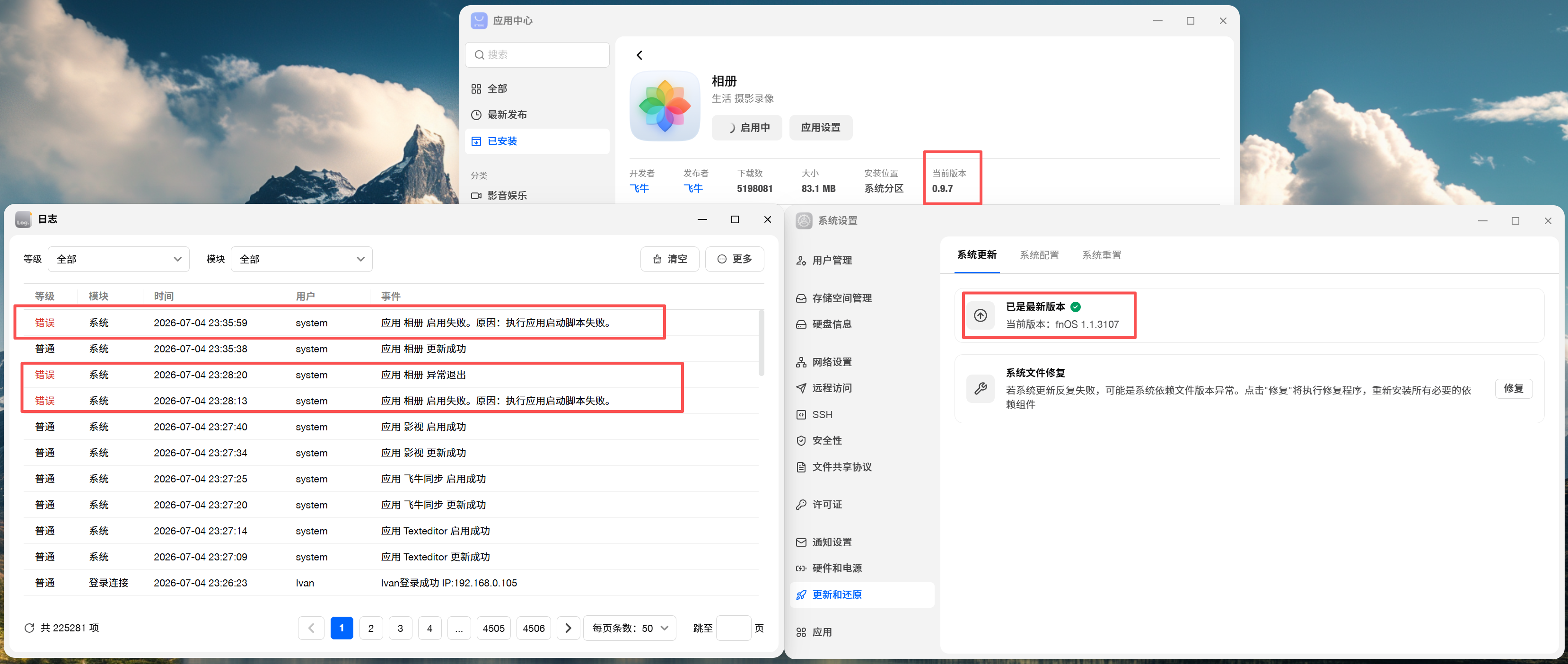
Task: Select the 应用 相册 异常退出 log row
Action: tap(391, 375)
